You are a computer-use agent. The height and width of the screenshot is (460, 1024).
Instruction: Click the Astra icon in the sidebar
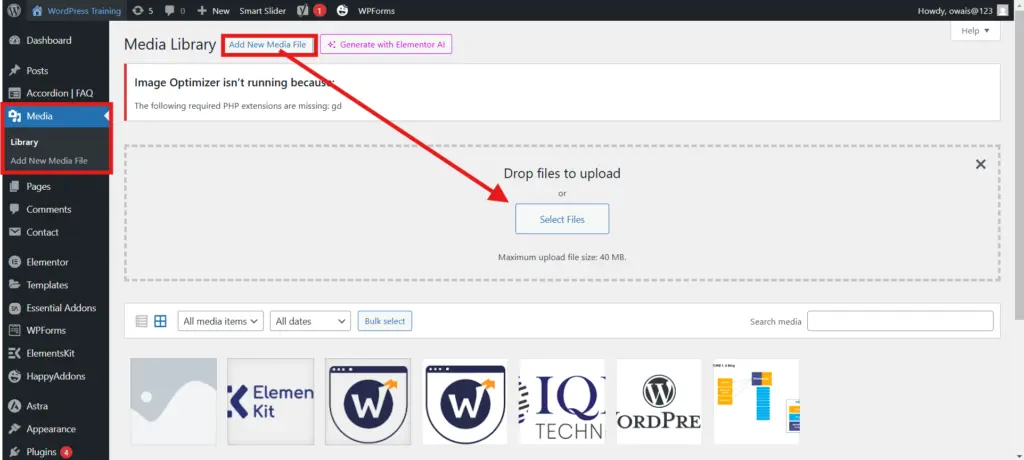tap(14, 406)
